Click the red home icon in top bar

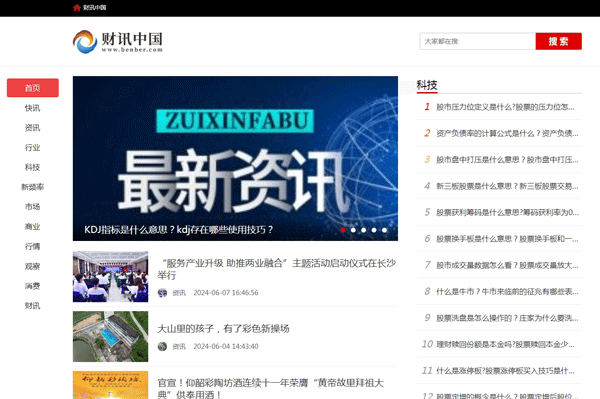pyautogui.click(x=77, y=7)
